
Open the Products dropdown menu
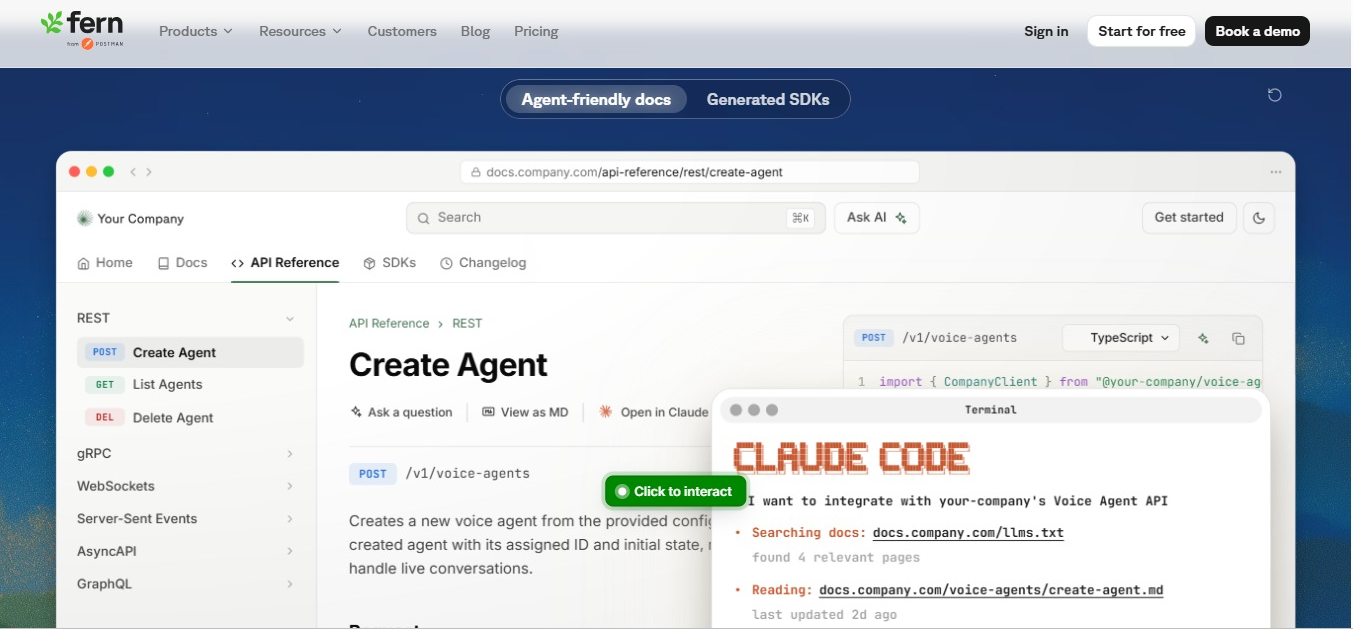[196, 31]
